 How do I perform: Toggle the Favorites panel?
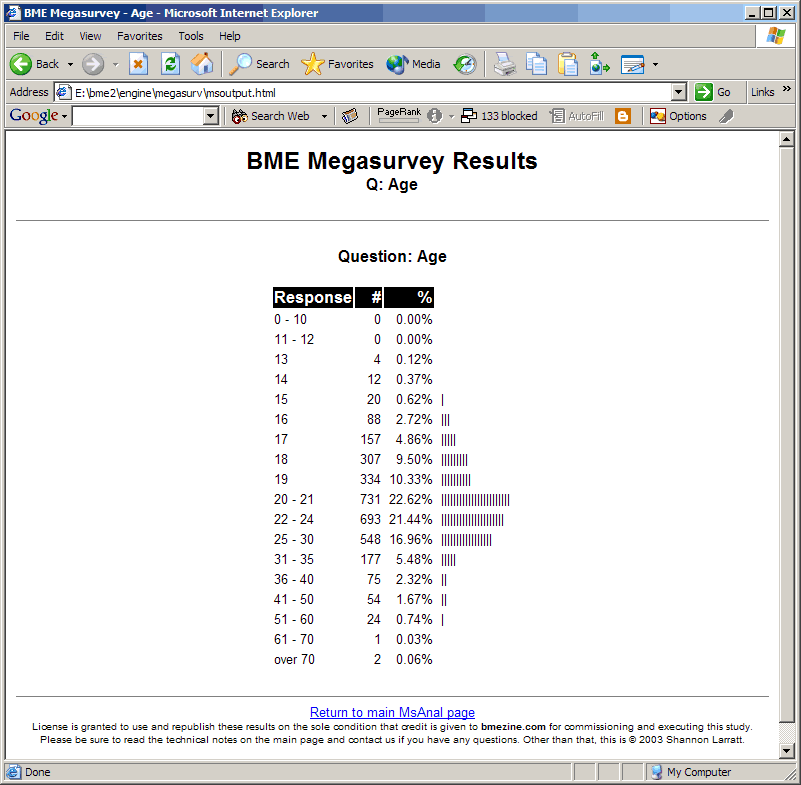[x=337, y=64]
